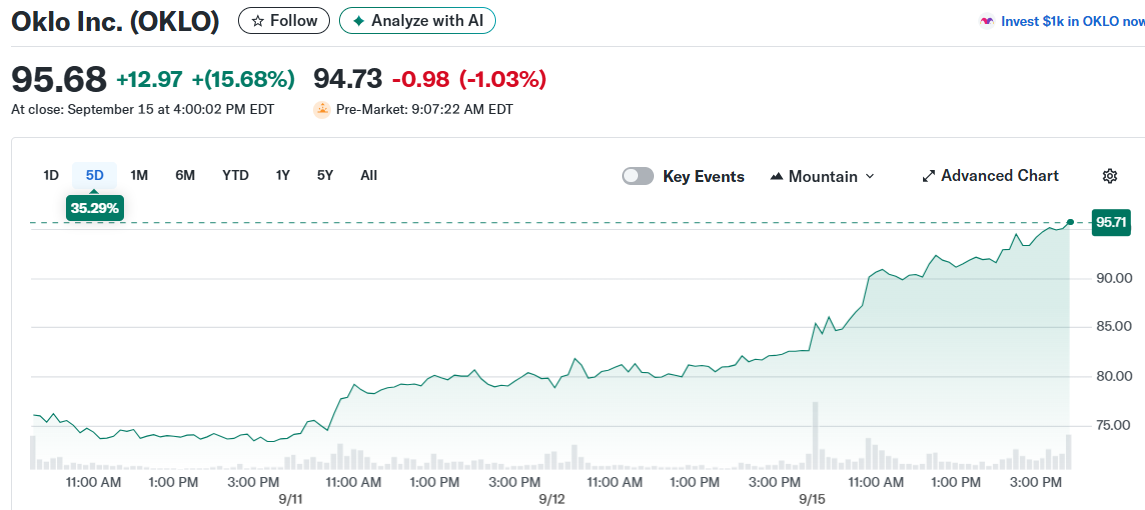Follow Oklo Inc. stock

pyautogui.click(x=284, y=21)
